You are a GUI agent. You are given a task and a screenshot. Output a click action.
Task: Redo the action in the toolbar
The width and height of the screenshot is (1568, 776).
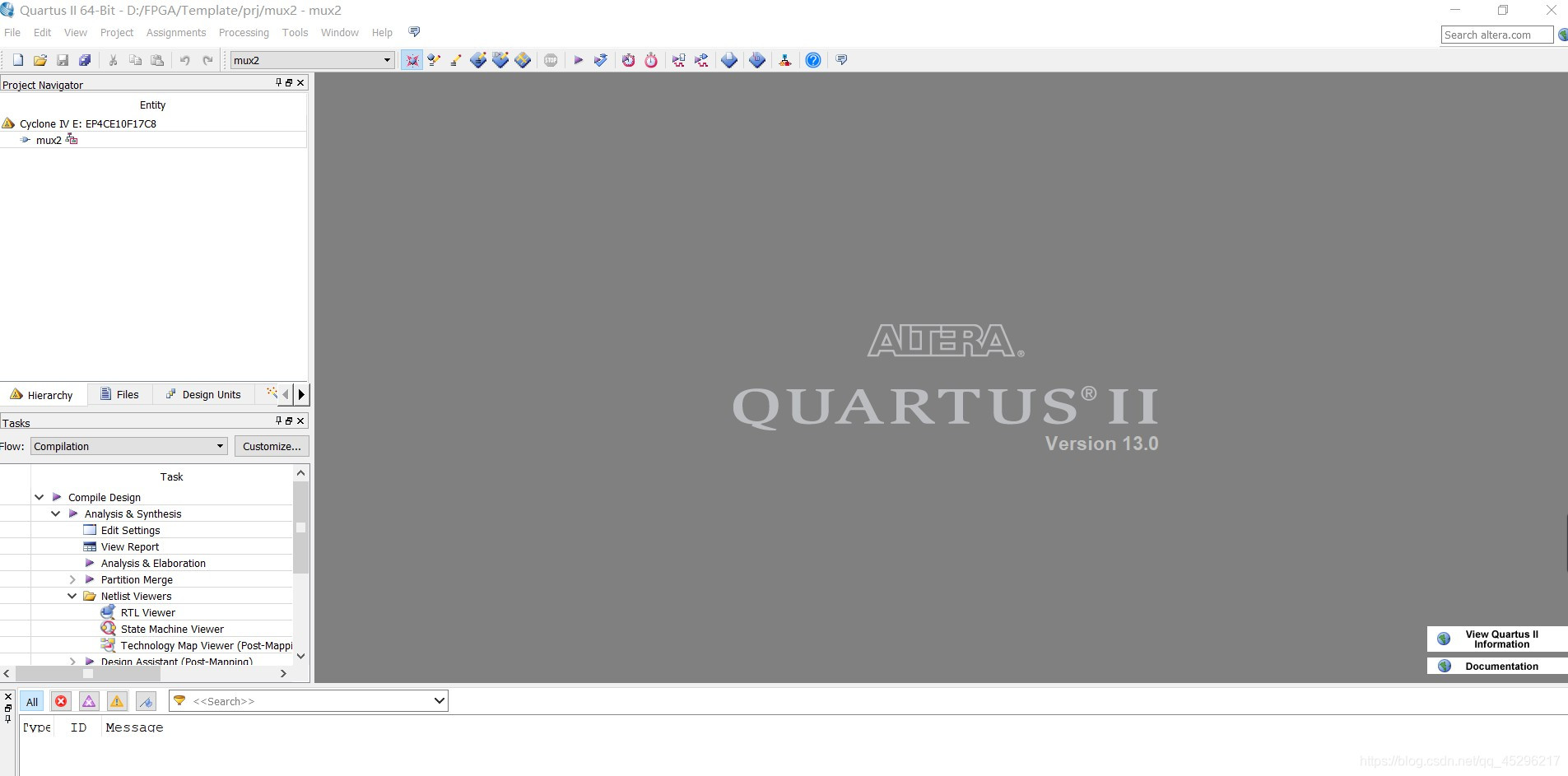pos(207,60)
